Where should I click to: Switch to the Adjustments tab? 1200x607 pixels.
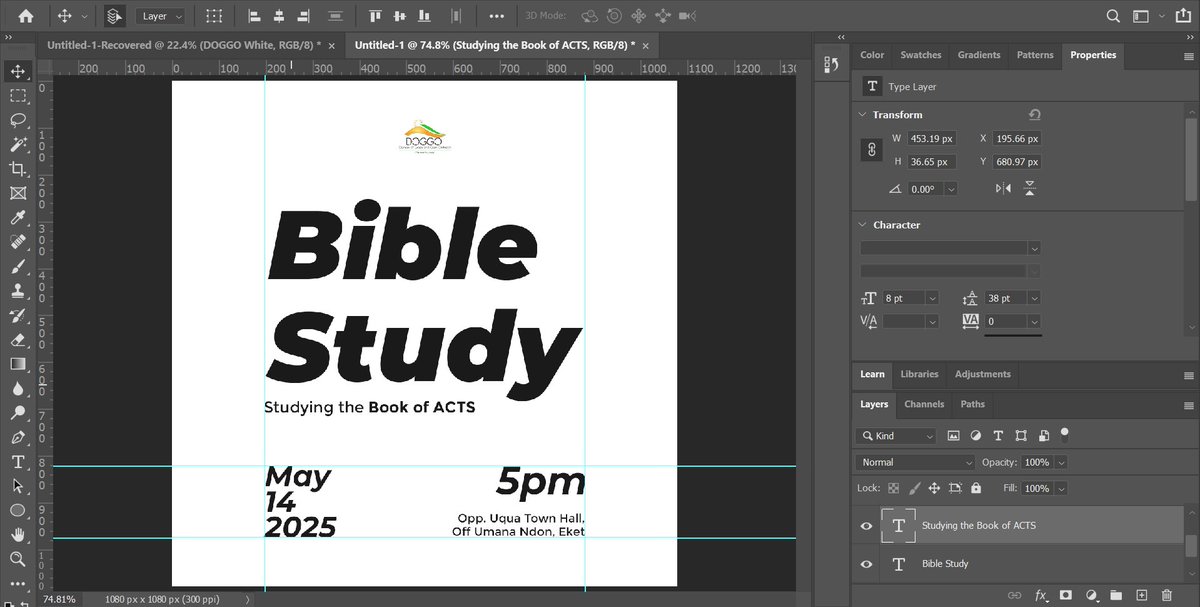(983, 374)
